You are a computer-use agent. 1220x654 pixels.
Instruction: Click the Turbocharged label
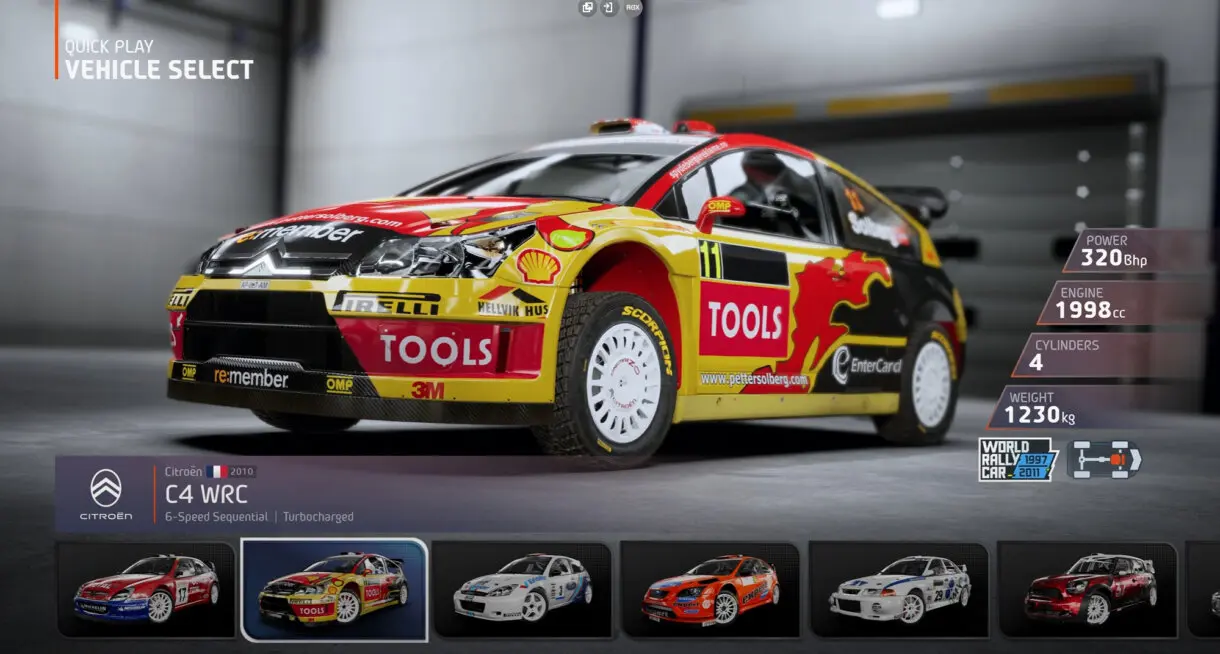click(x=318, y=517)
